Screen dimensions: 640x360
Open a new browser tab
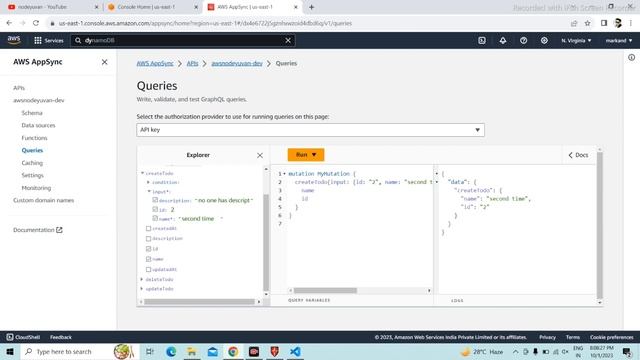(x=311, y=7)
